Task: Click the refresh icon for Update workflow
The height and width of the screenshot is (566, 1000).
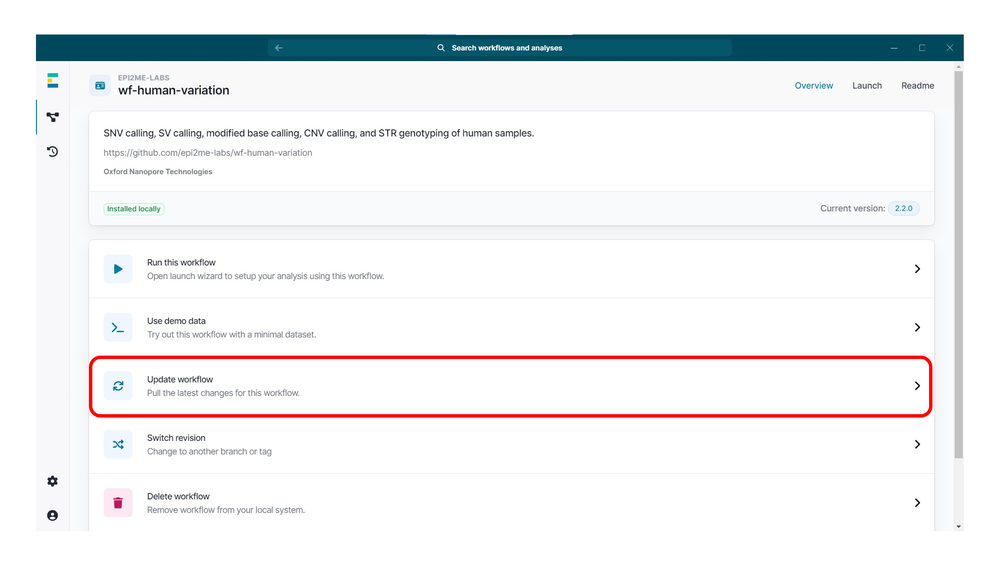Action: [x=118, y=386]
